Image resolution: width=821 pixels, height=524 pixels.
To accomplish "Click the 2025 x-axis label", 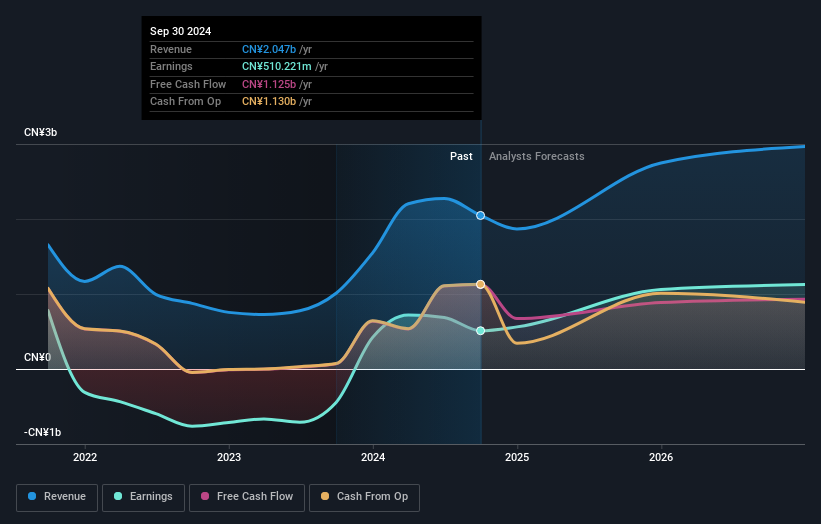I will tap(517, 457).
